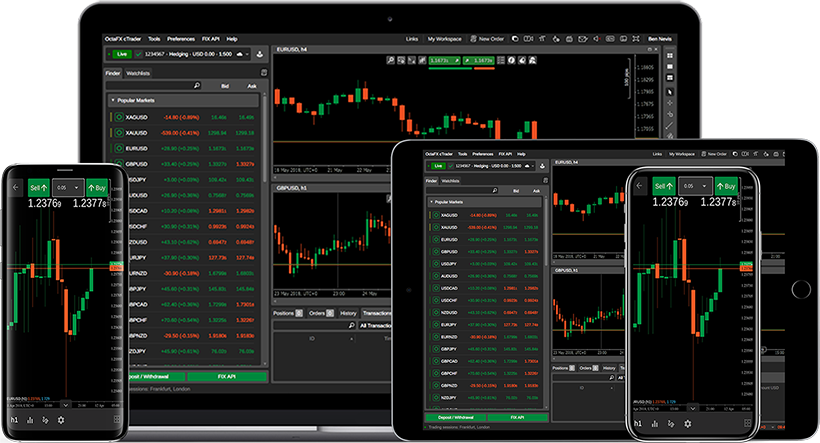Click green buy price button on laptop chart
The width and height of the screenshot is (820, 443).
click(479, 61)
